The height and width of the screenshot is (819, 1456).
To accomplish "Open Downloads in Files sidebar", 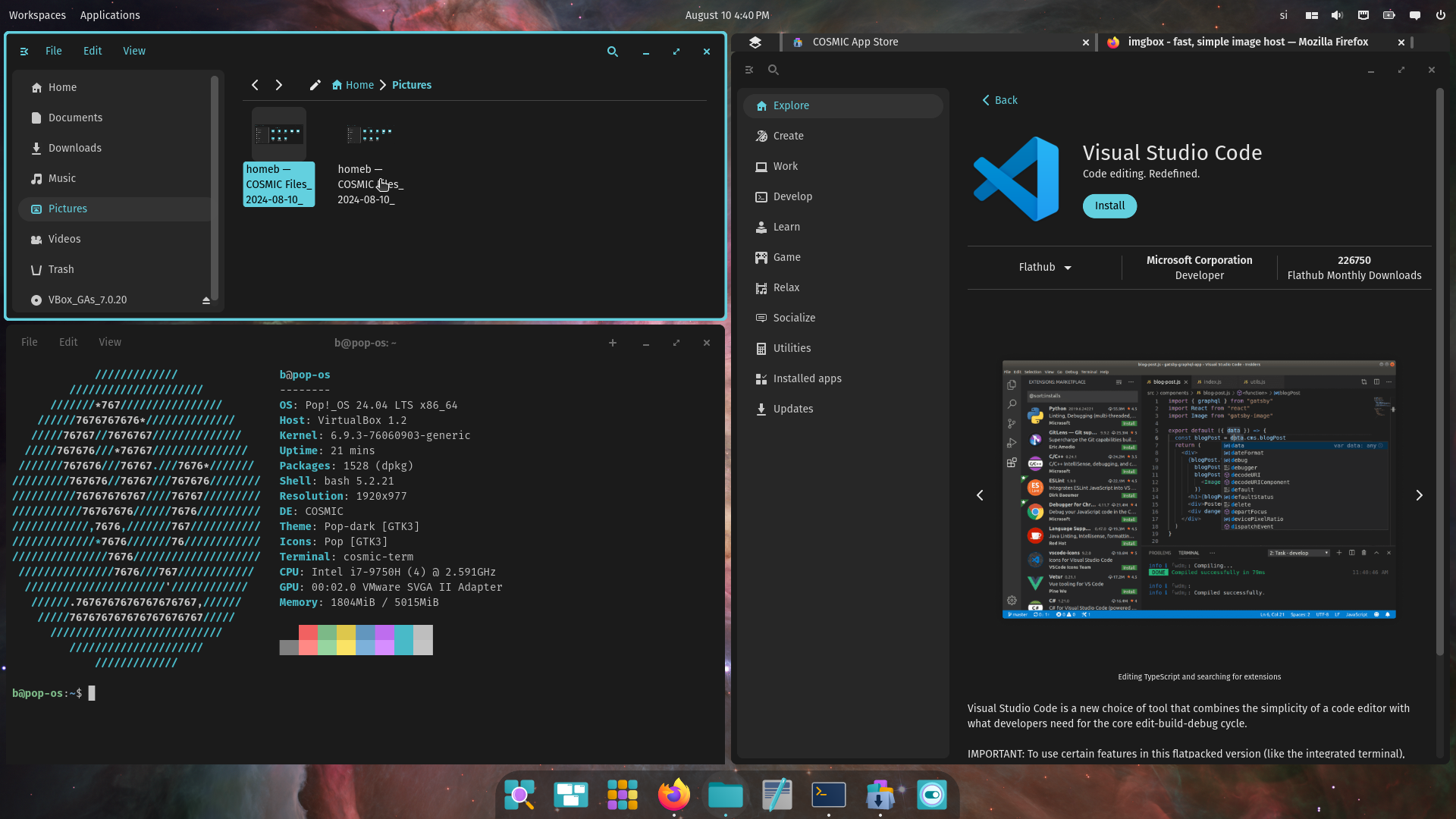I will [114, 148].
